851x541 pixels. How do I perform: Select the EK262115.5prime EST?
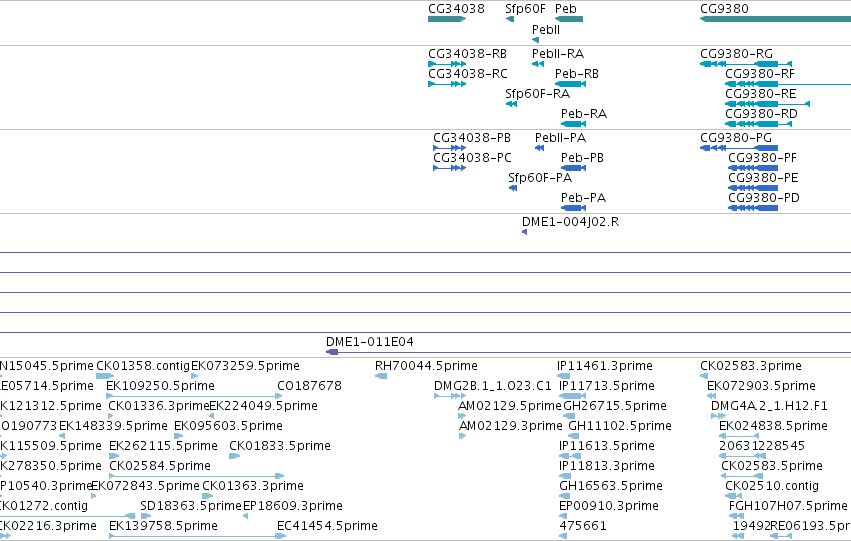pyautogui.click(x=114, y=456)
